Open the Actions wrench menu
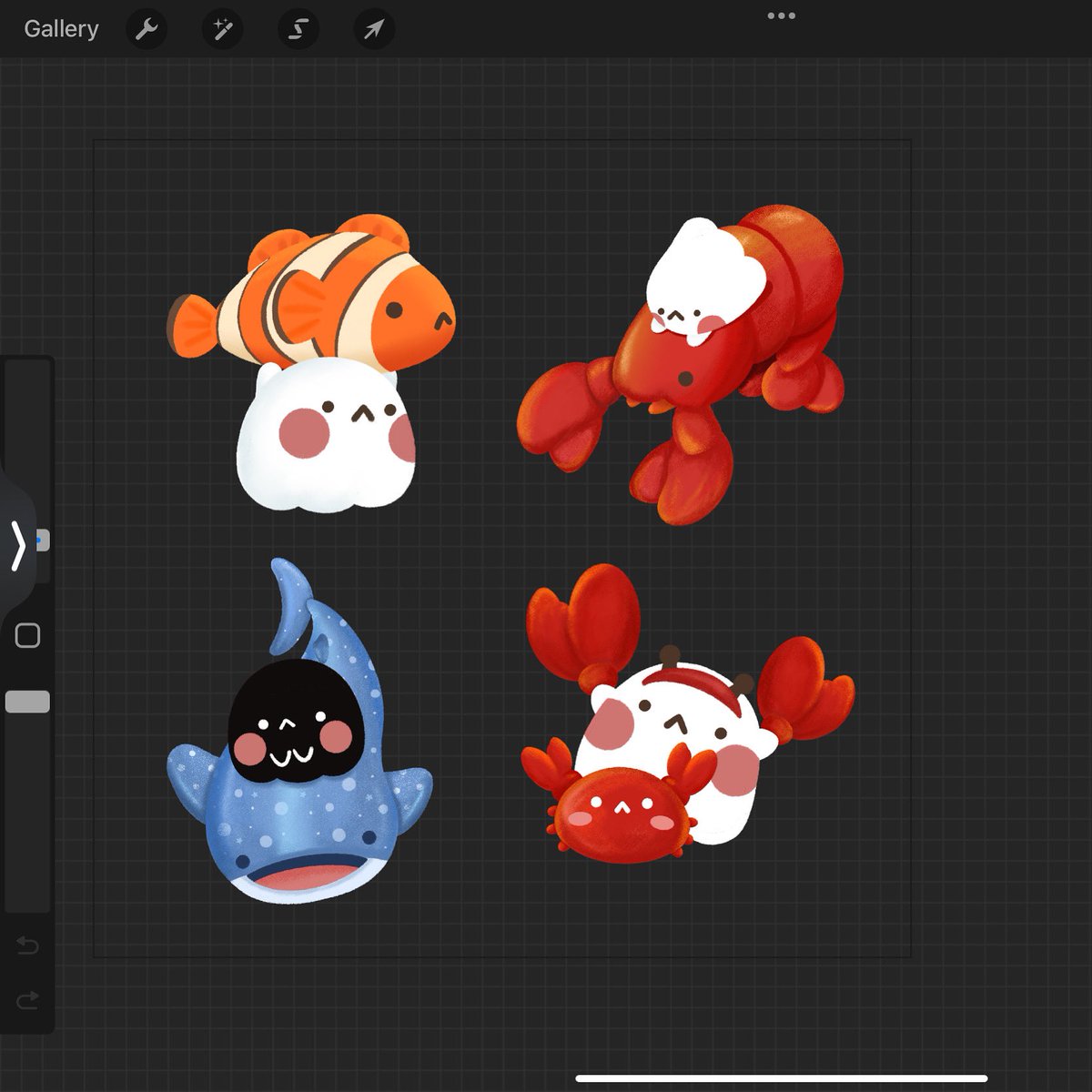The height and width of the screenshot is (1092, 1092). 147,30
